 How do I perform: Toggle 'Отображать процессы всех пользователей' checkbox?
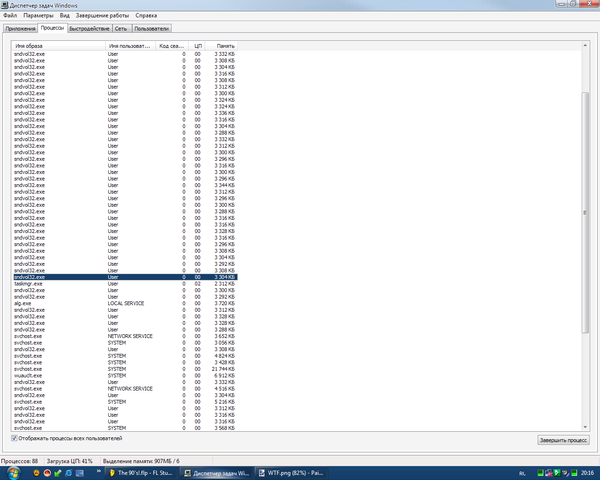[x=15, y=438]
